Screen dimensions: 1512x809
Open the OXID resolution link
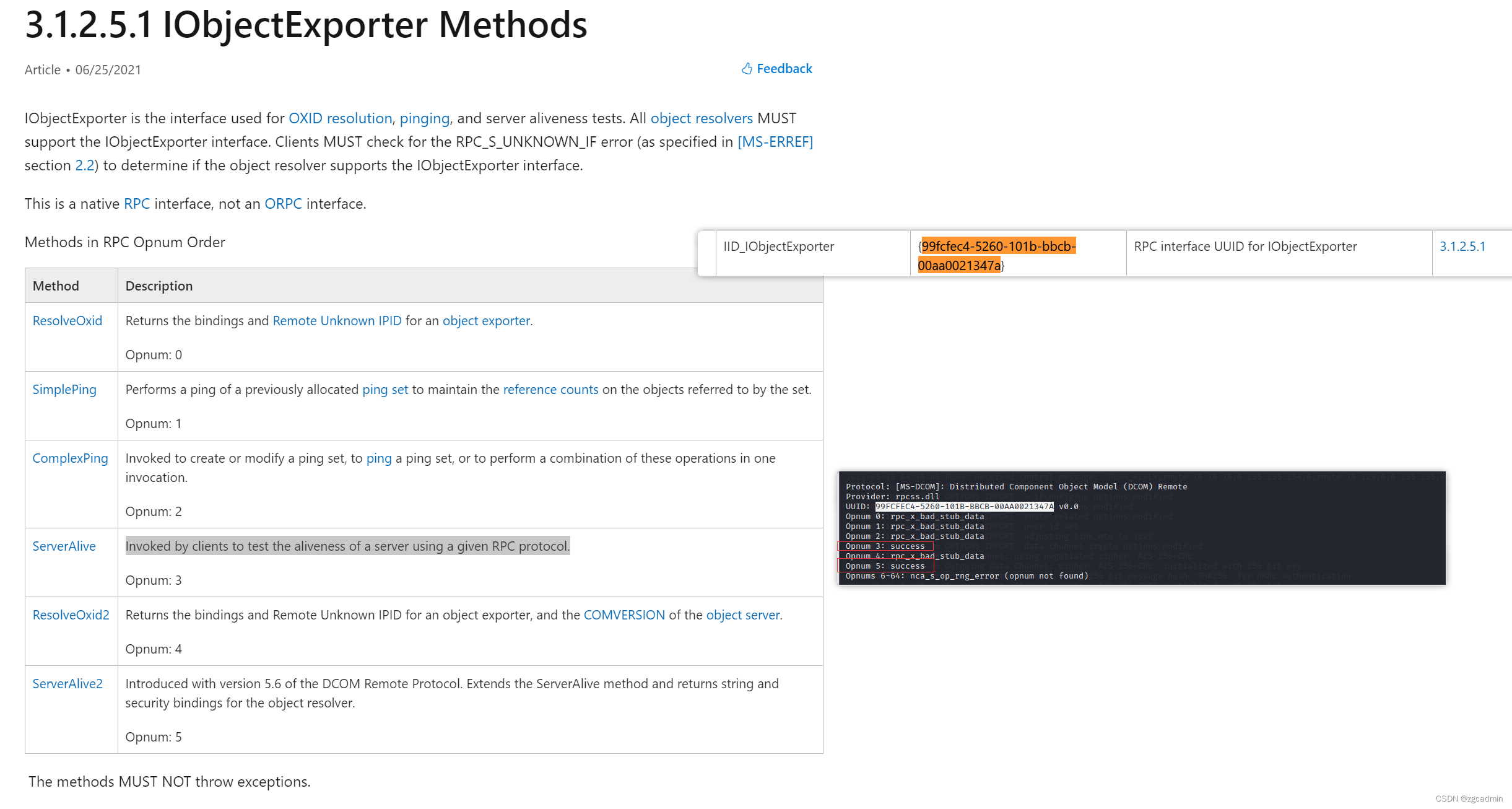click(340, 118)
